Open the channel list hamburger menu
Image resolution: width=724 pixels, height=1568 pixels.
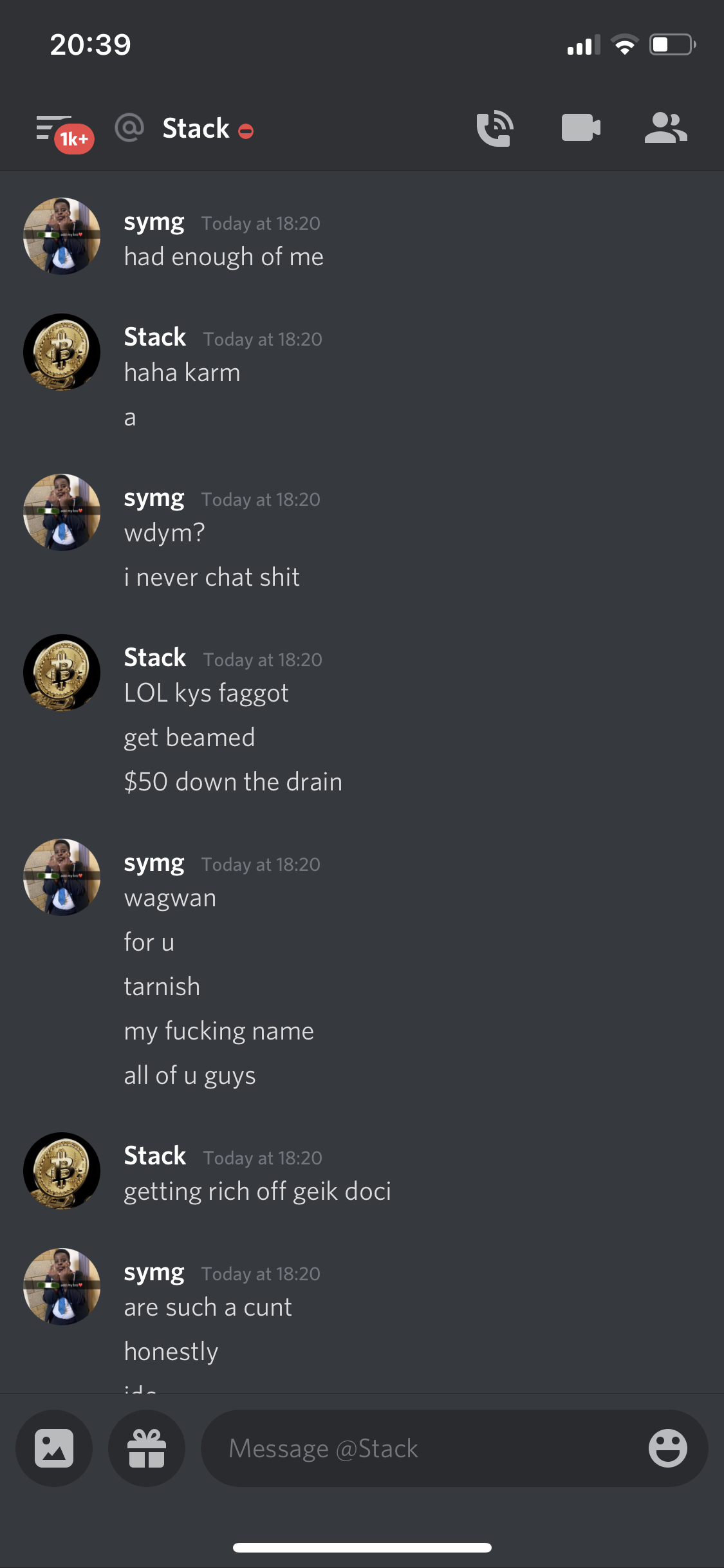(x=53, y=127)
